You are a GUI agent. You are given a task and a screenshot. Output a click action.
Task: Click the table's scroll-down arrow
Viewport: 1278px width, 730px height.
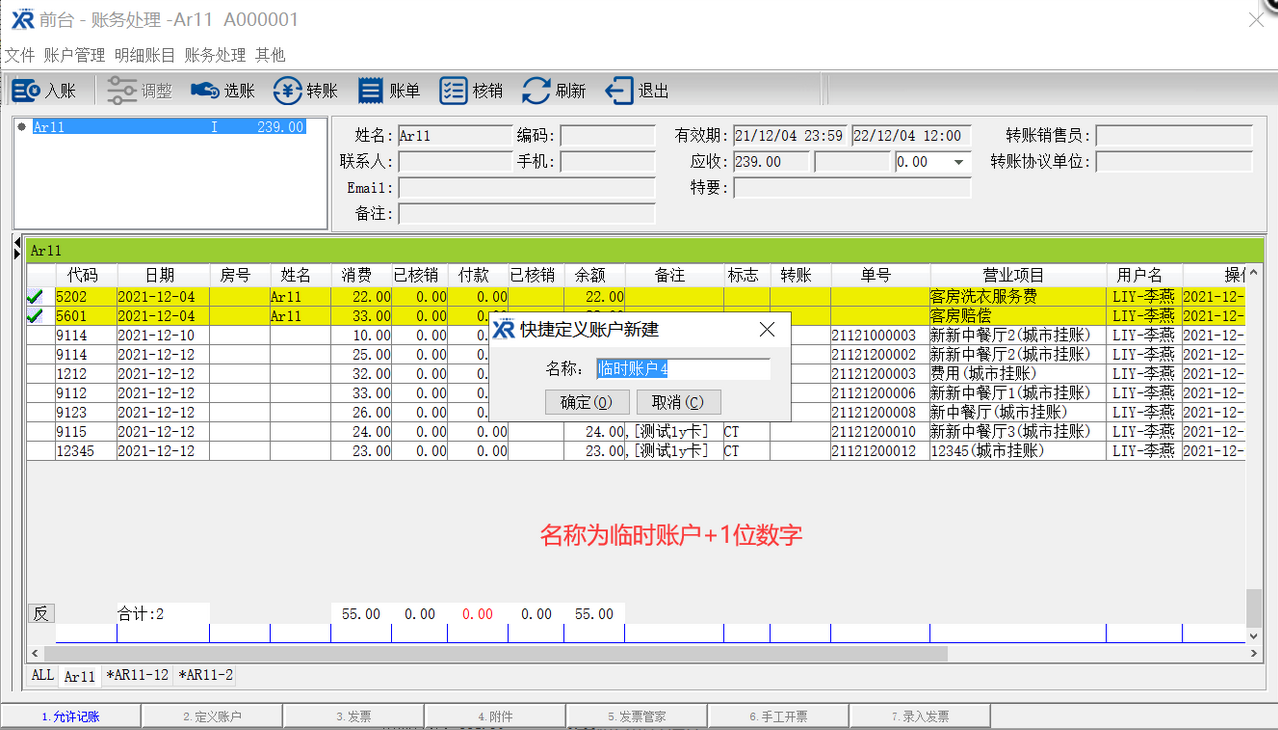pos(1255,636)
